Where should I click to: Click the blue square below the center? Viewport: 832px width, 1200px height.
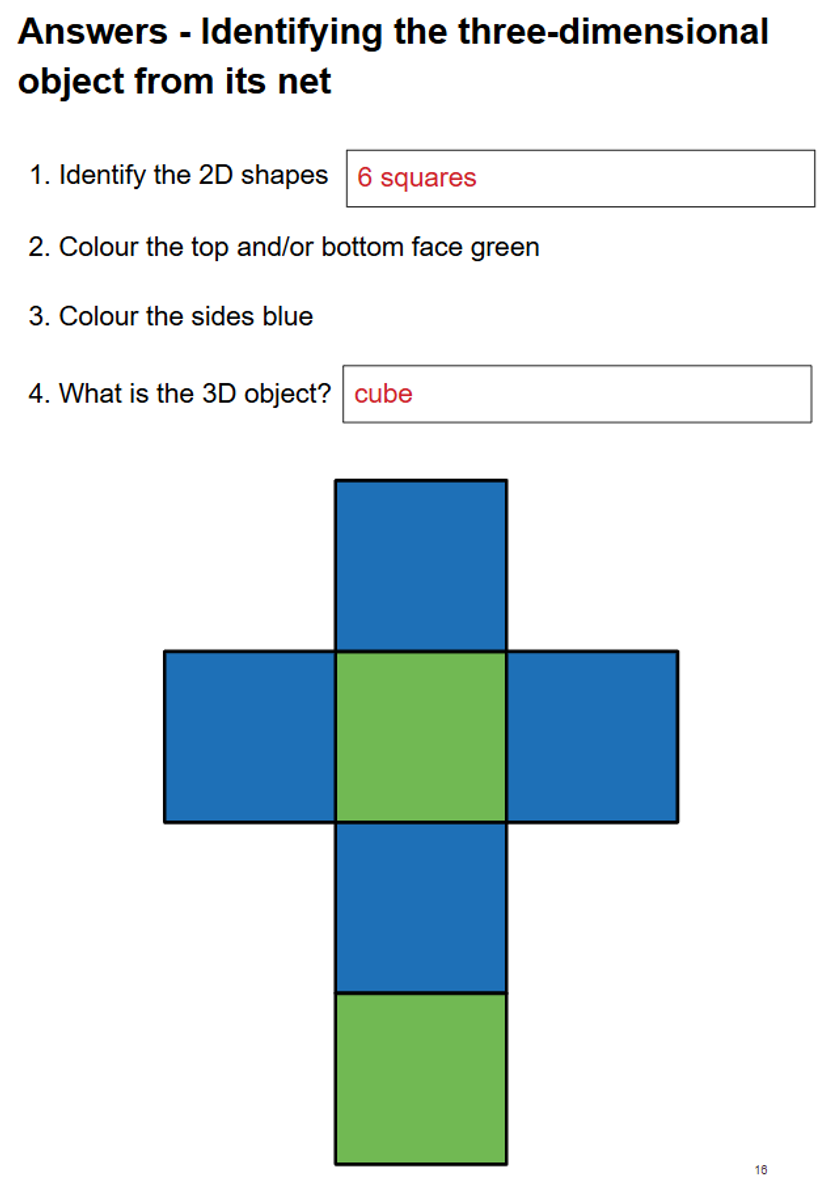(x=421, y=908)
